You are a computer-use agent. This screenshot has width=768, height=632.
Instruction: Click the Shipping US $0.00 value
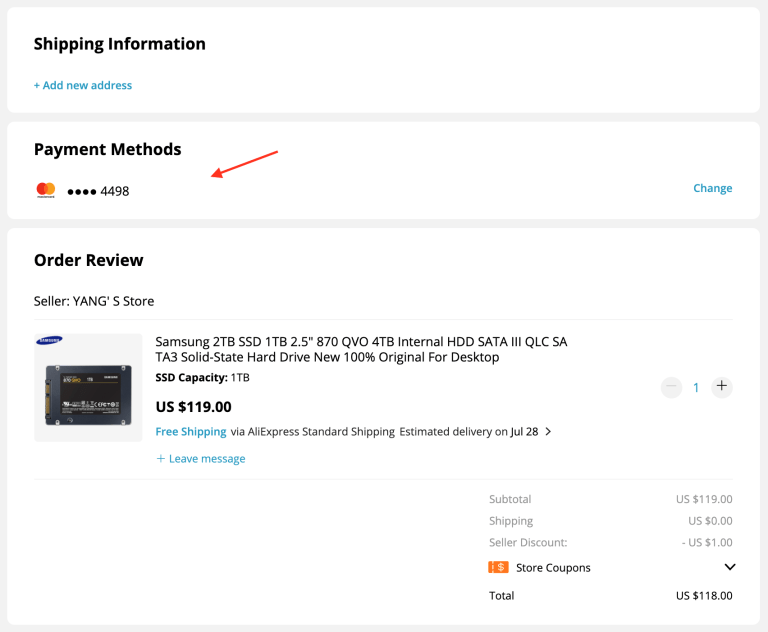click(x=710, y=521)
